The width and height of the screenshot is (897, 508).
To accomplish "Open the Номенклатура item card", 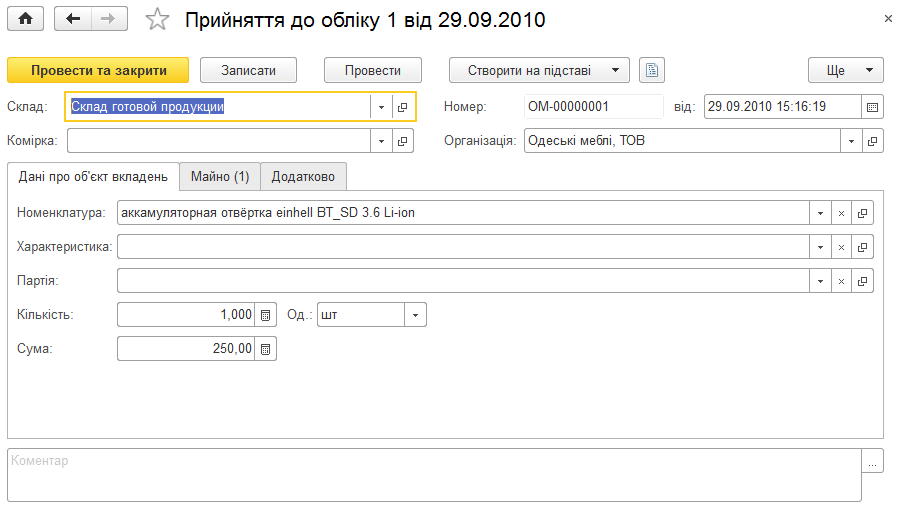I will tap(862, 213).
